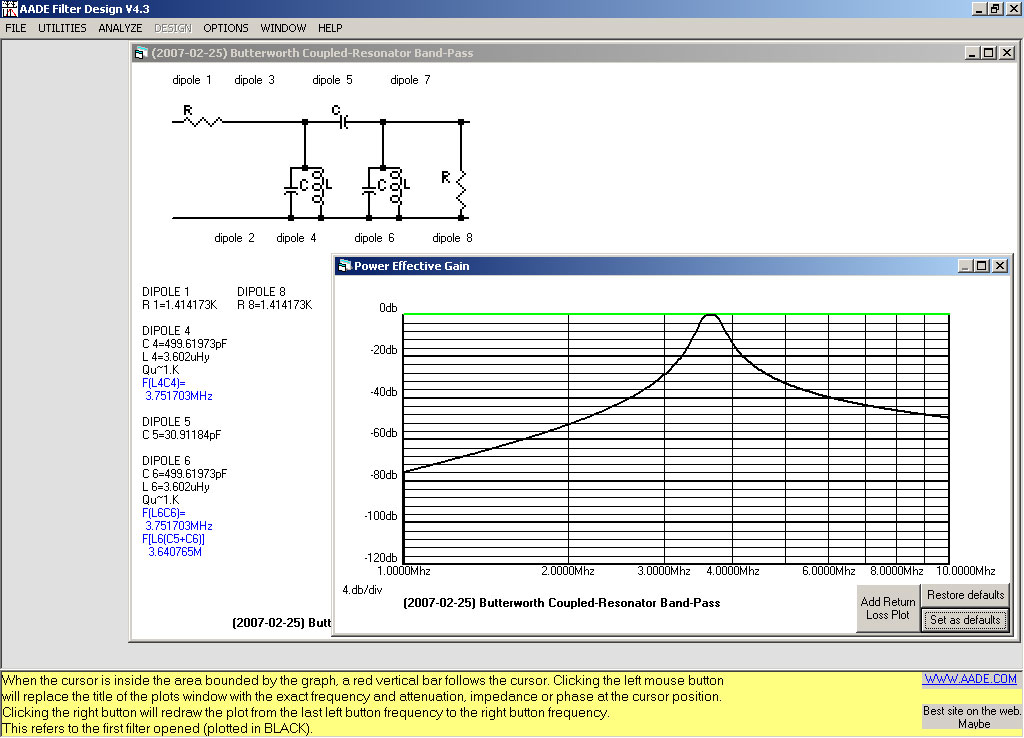Open the WWW.AADE.COM link
This screenshot has width=1024, height=738.
point(969,679)
